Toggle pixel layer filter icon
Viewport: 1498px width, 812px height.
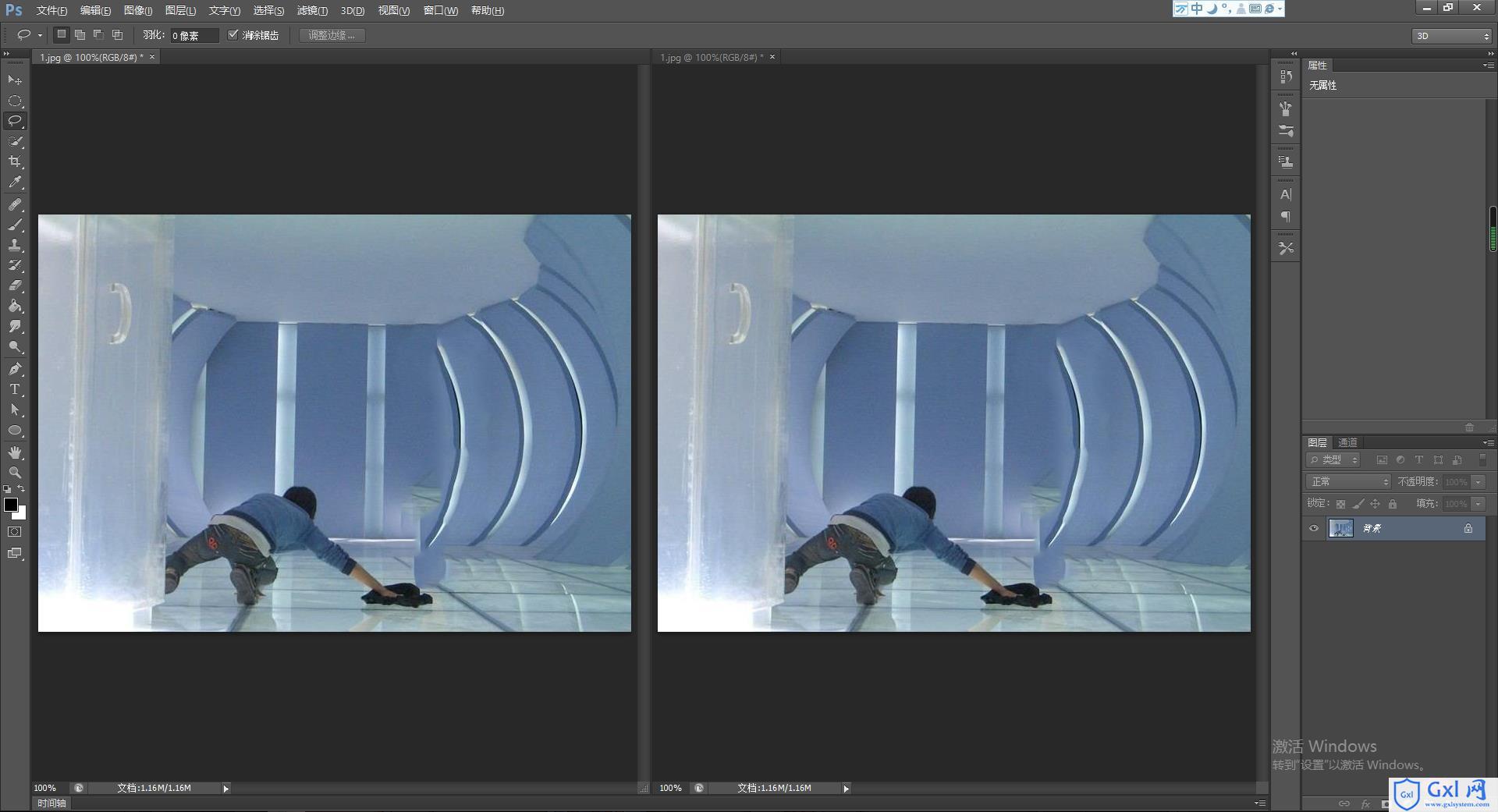point(1382,460)
